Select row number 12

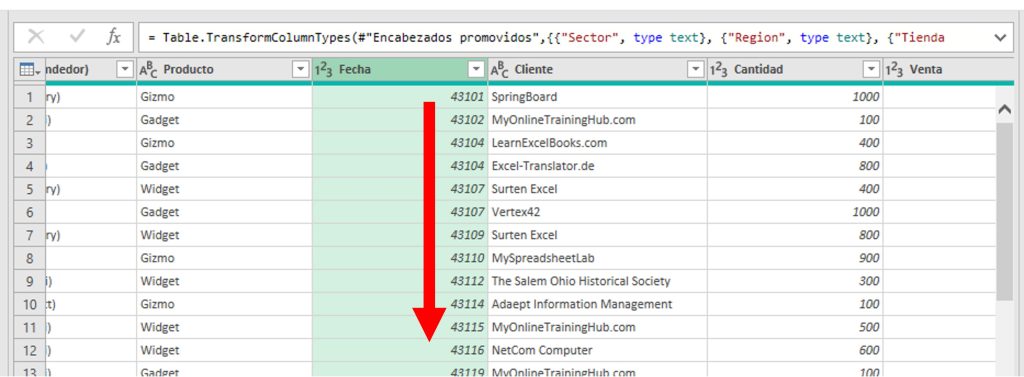pyautogui.click(x=29, y=350)
